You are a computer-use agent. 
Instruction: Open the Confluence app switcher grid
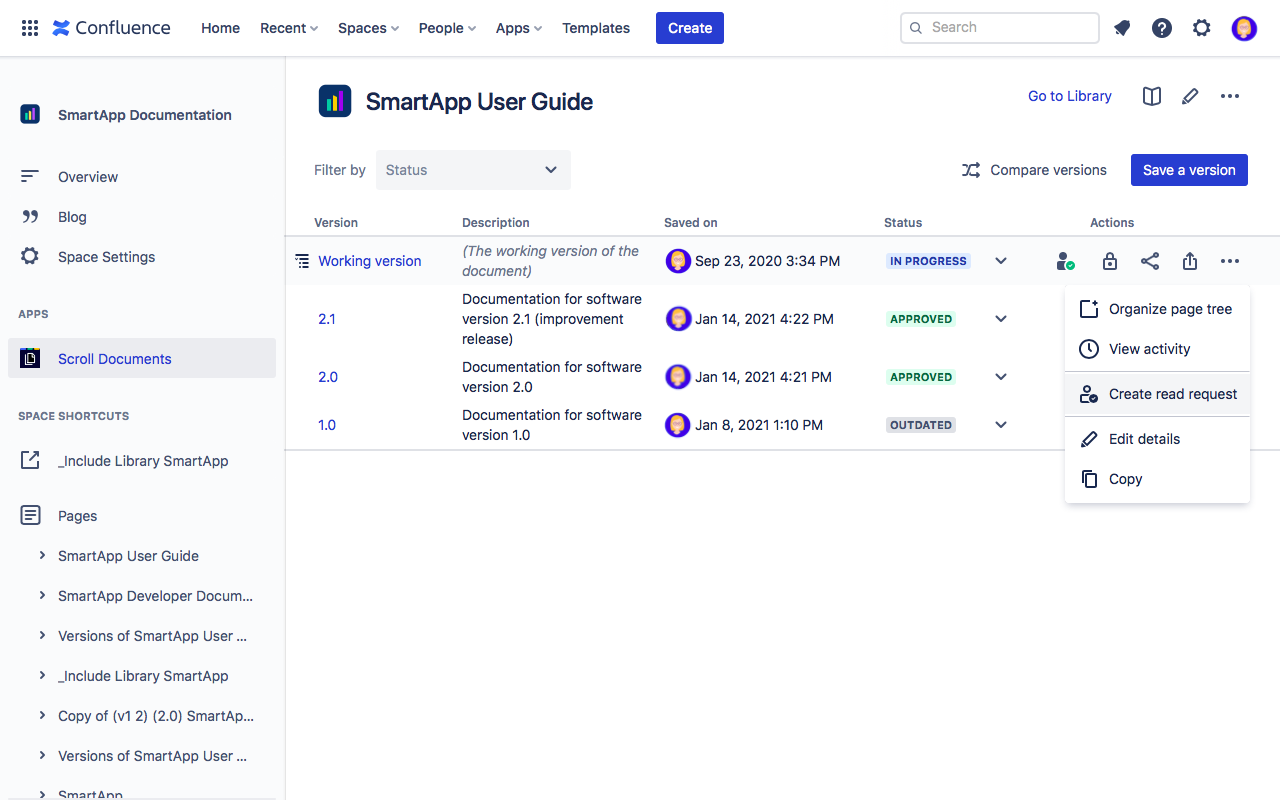click(29, 27)
